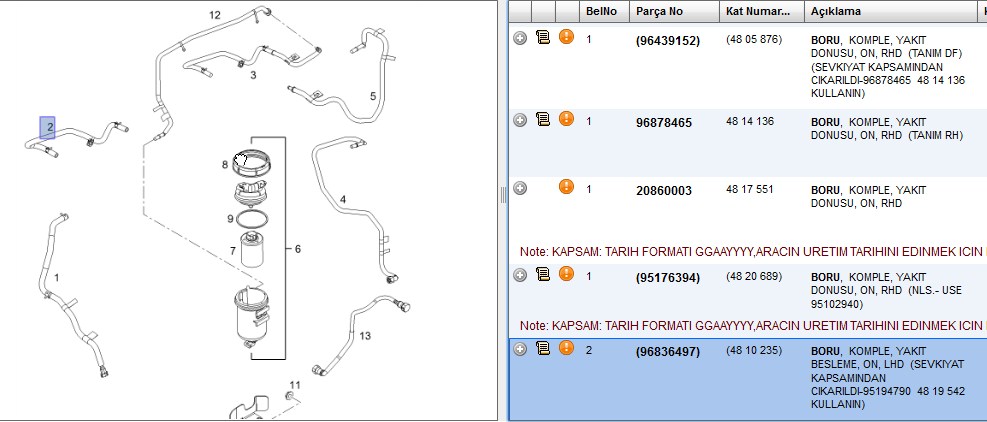
Task: Click the plus icon in the 95176394 row
Action: (520, 275)
